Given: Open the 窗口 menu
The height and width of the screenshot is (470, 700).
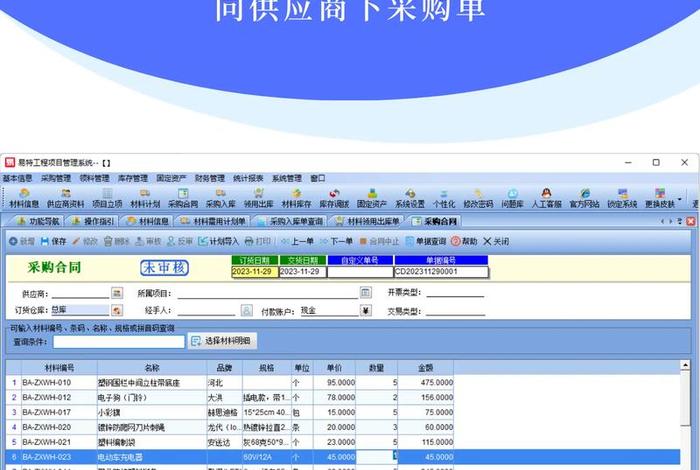Looking at the screenshot, I should 318,178.
